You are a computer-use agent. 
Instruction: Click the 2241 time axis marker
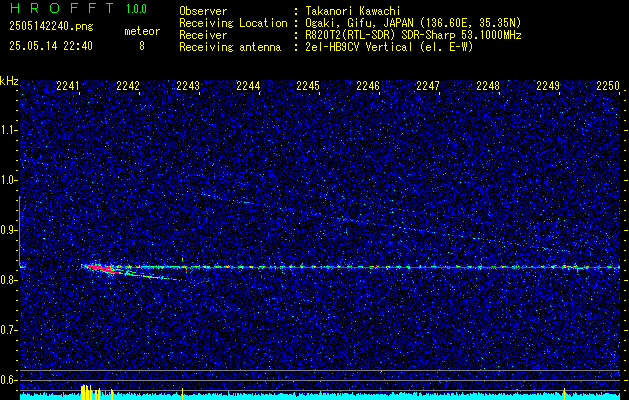(x=68, y=86)
